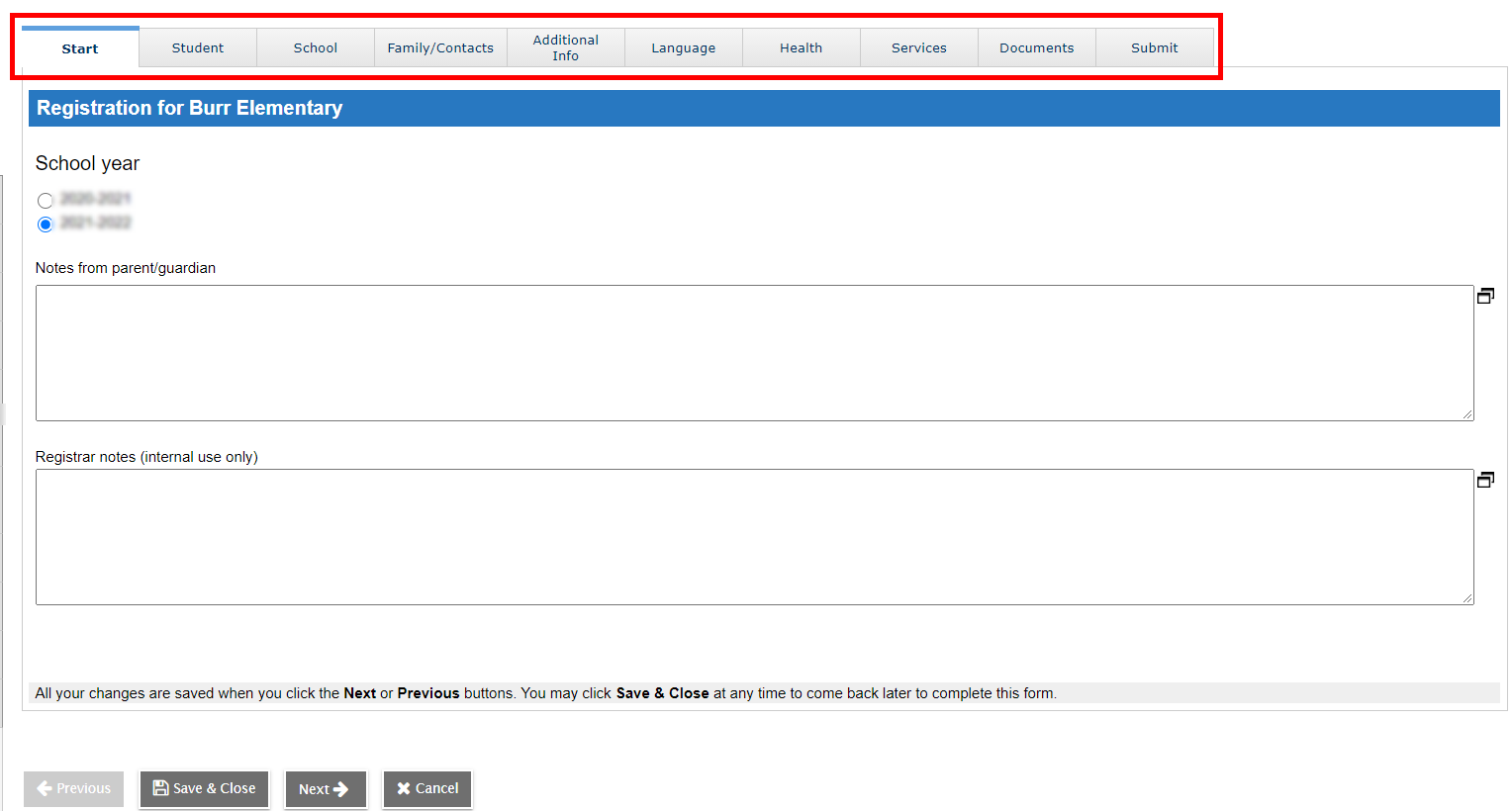Open the Additional Info tab

[565, 46]
